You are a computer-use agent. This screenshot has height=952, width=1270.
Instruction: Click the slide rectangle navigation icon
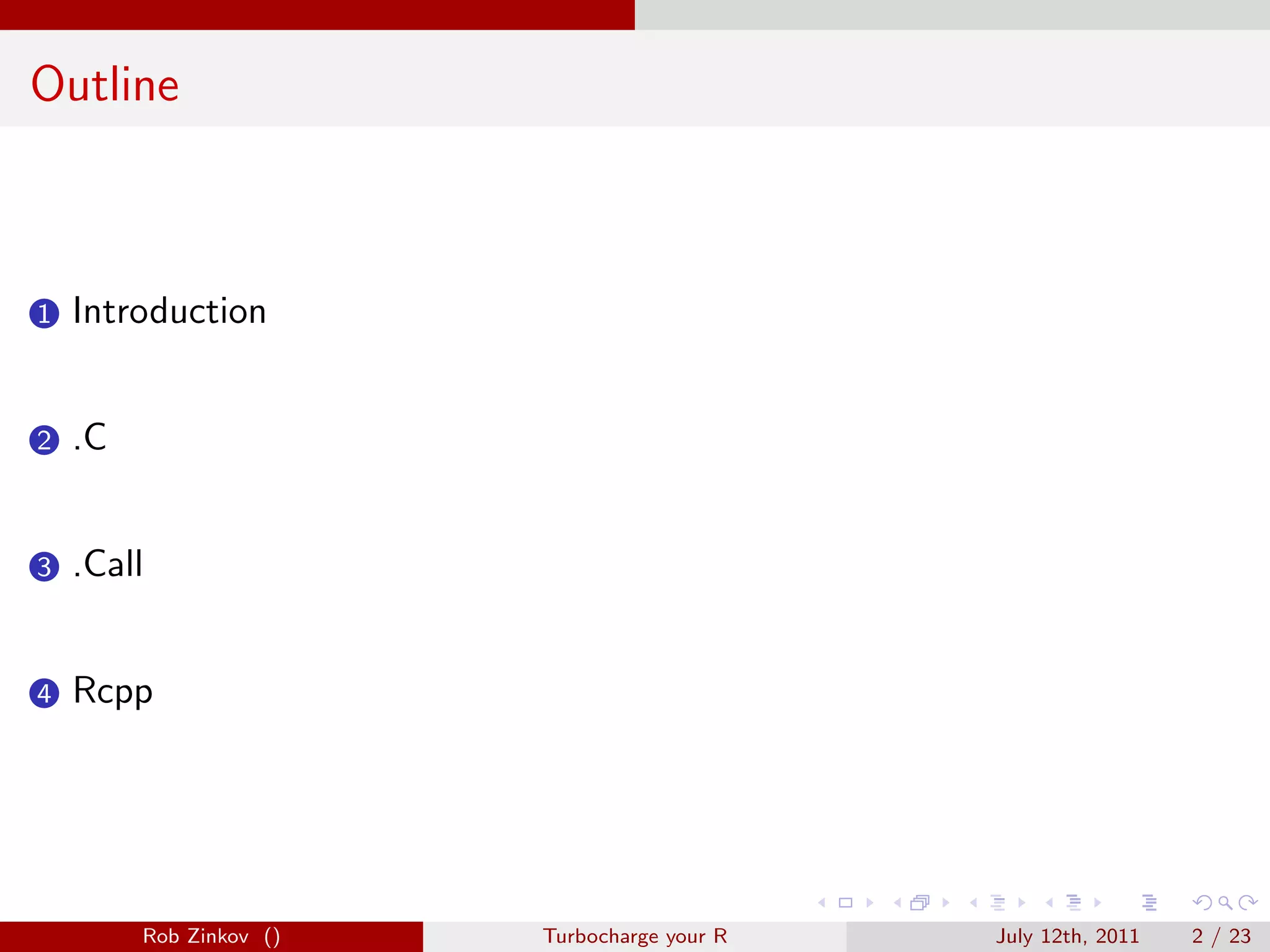point(845,903)
